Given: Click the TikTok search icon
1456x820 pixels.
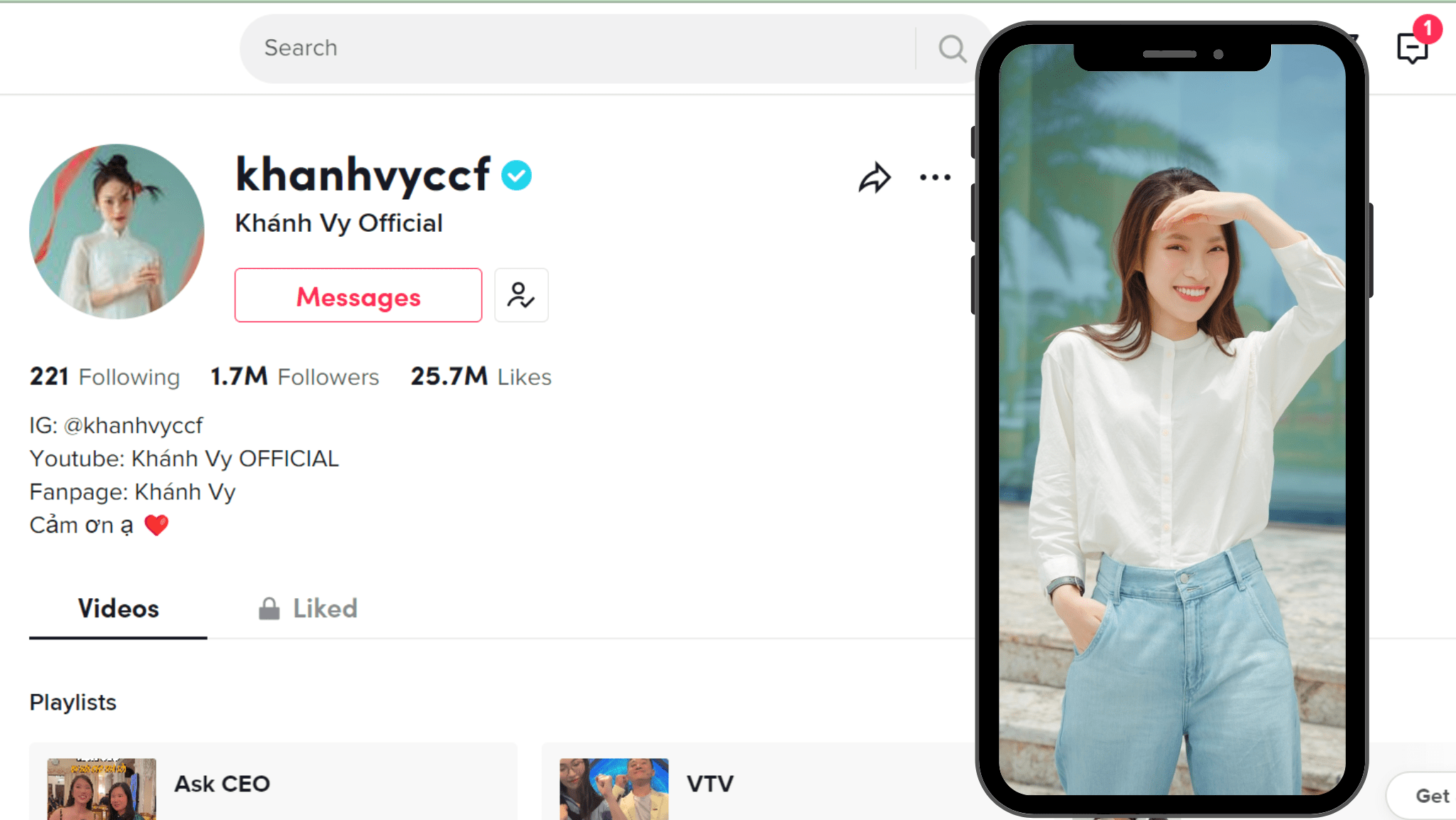Looking at the screenshot, I should coord(952,46).
